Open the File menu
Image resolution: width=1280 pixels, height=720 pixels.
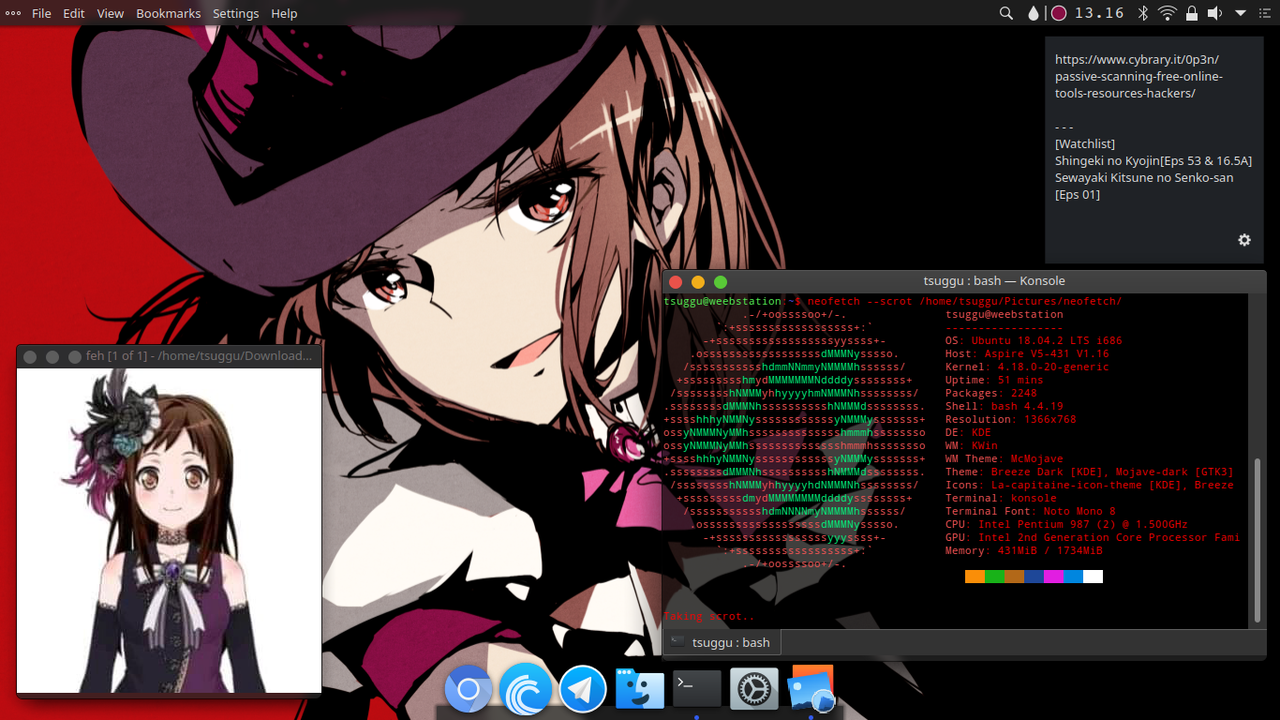click(x=42, y=13)
